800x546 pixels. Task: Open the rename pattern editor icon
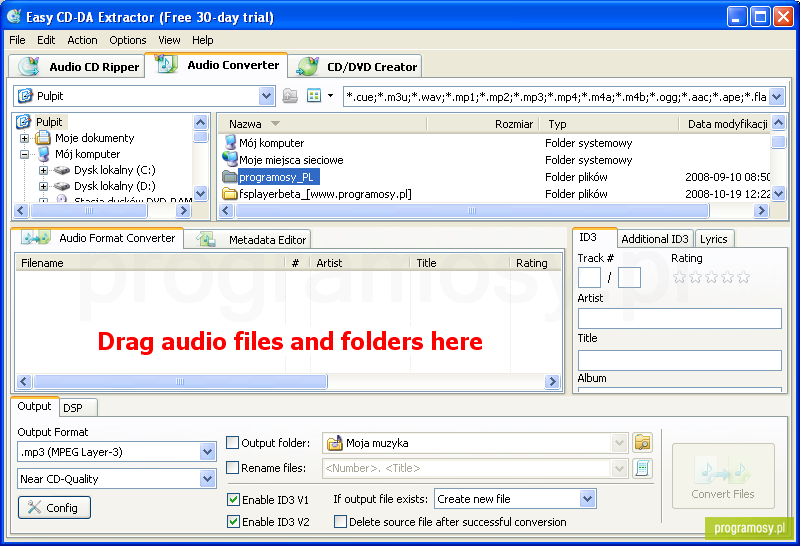pos(642,468)
